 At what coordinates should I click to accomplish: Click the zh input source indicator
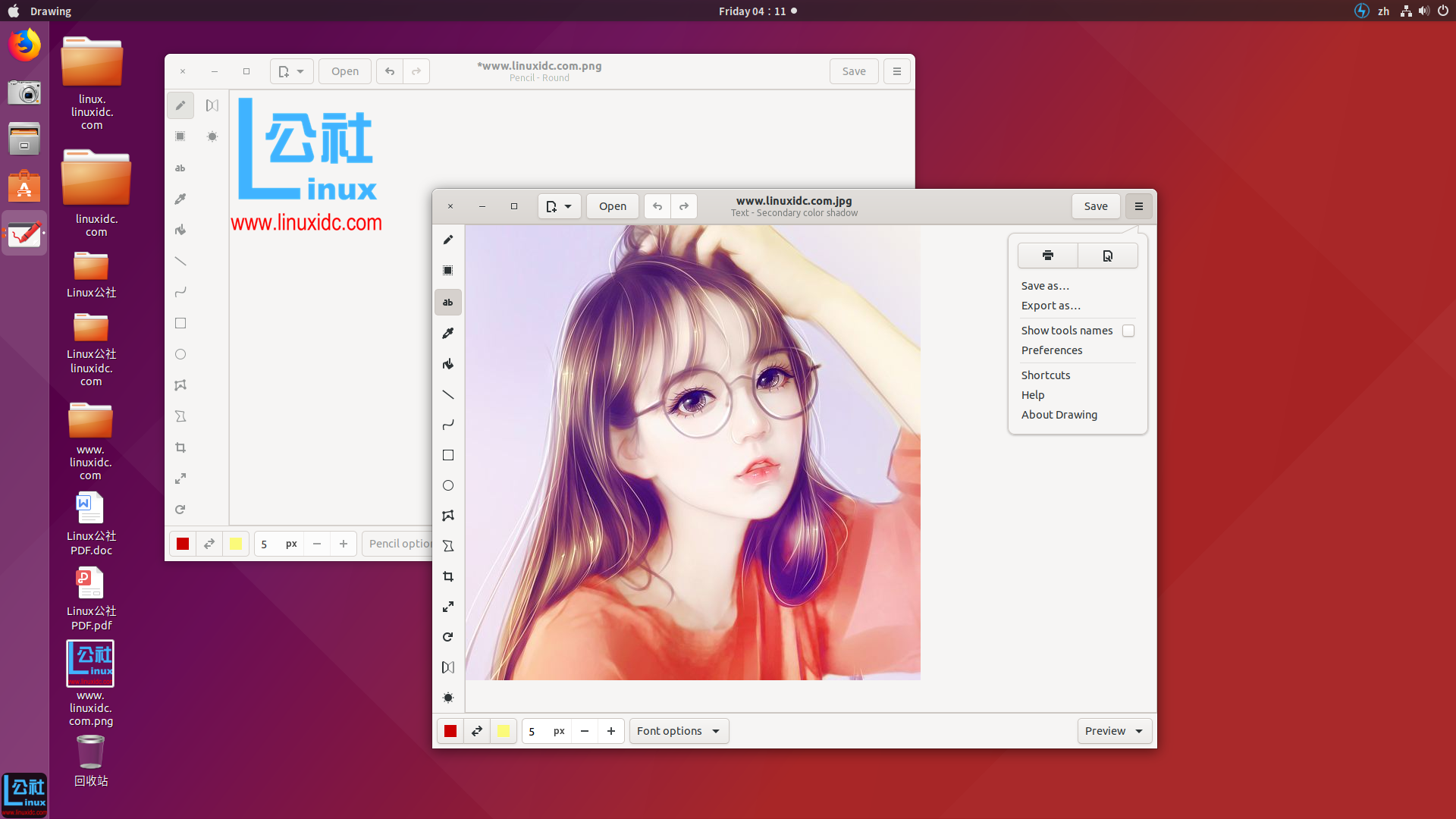point(1384,11)
